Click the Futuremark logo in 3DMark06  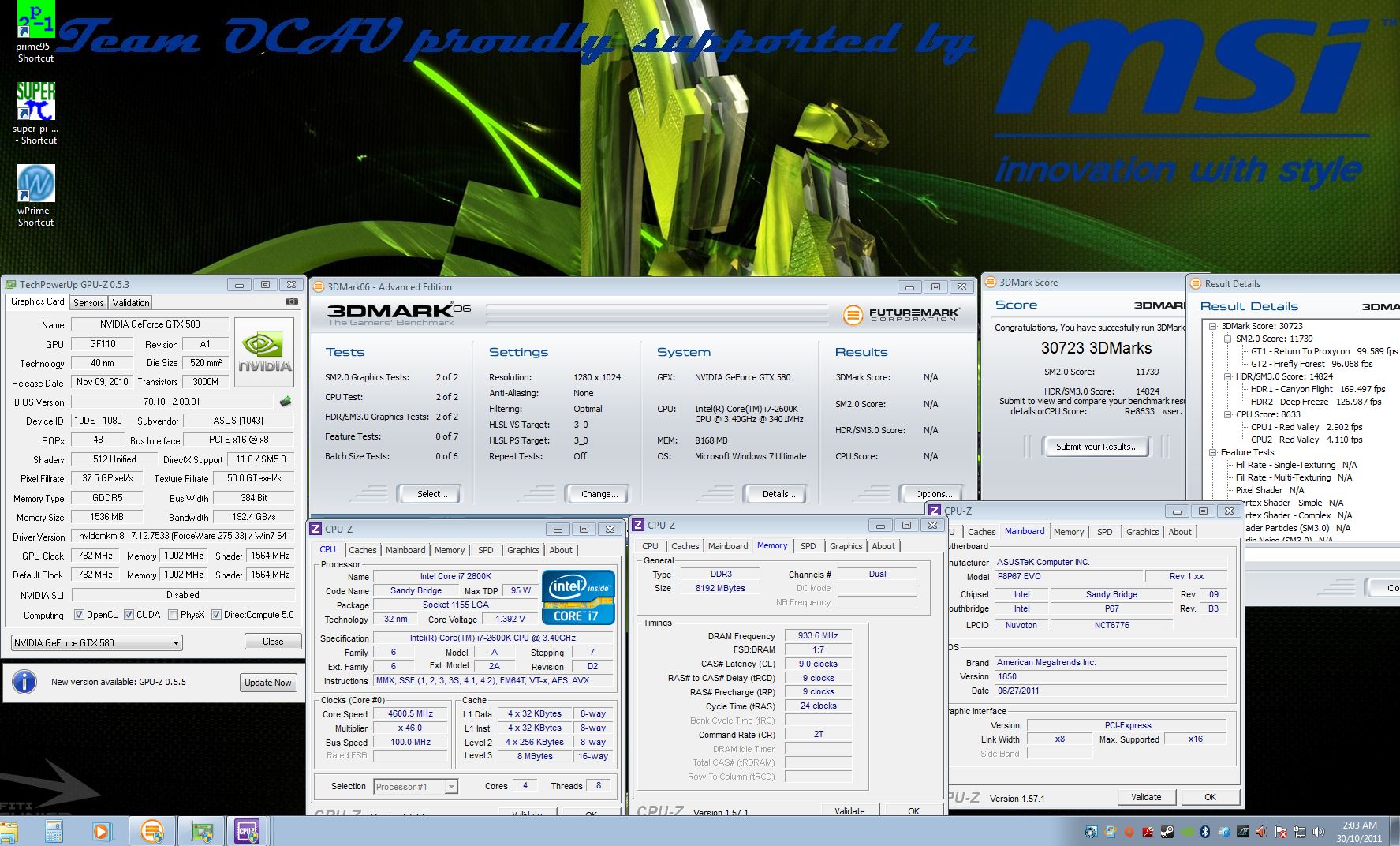902,314
